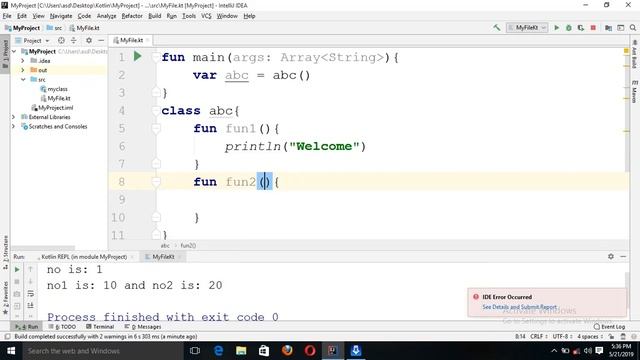Click the Build project hammer icon
This screenshot has width=640, height=360.
coord(496,28)
